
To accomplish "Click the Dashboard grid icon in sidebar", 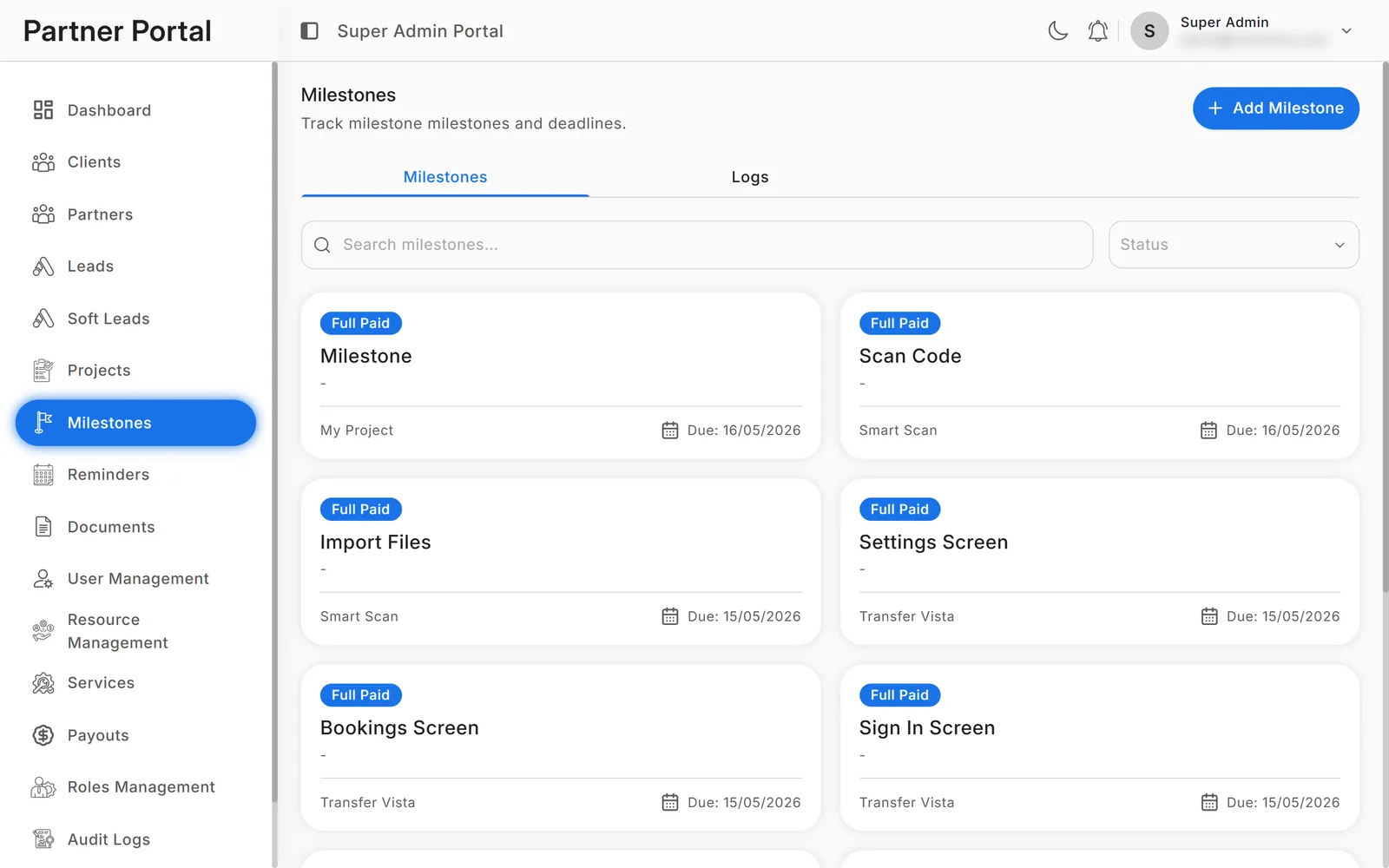I will (x=43, y=110).
